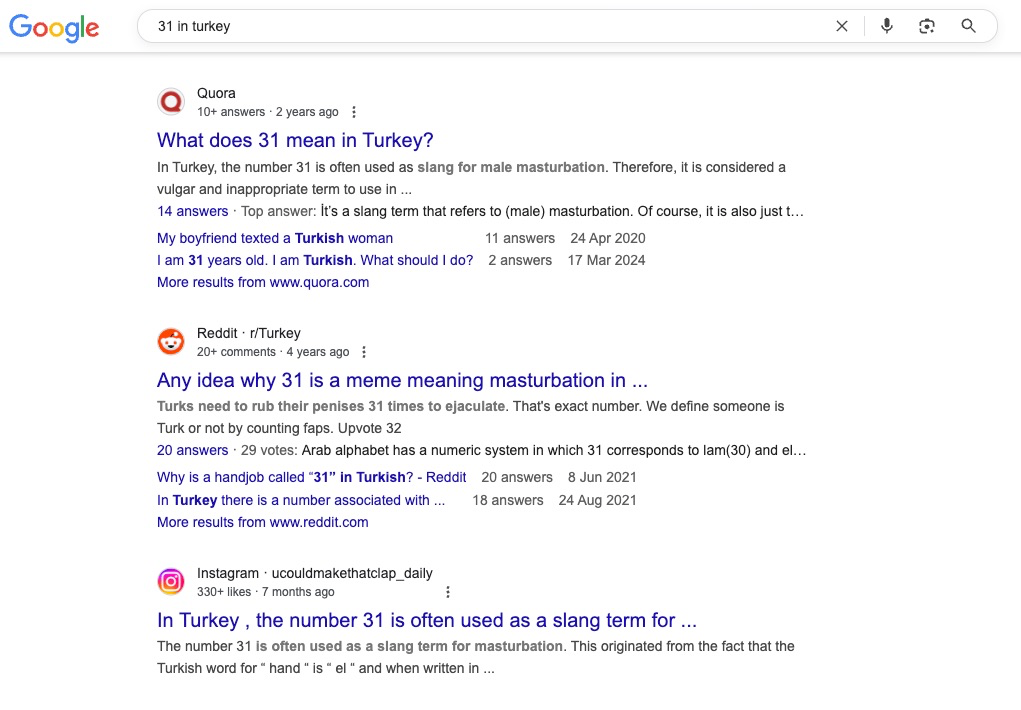Click the '18 answers' count text

pyautogui.click(x=508, y=500)
